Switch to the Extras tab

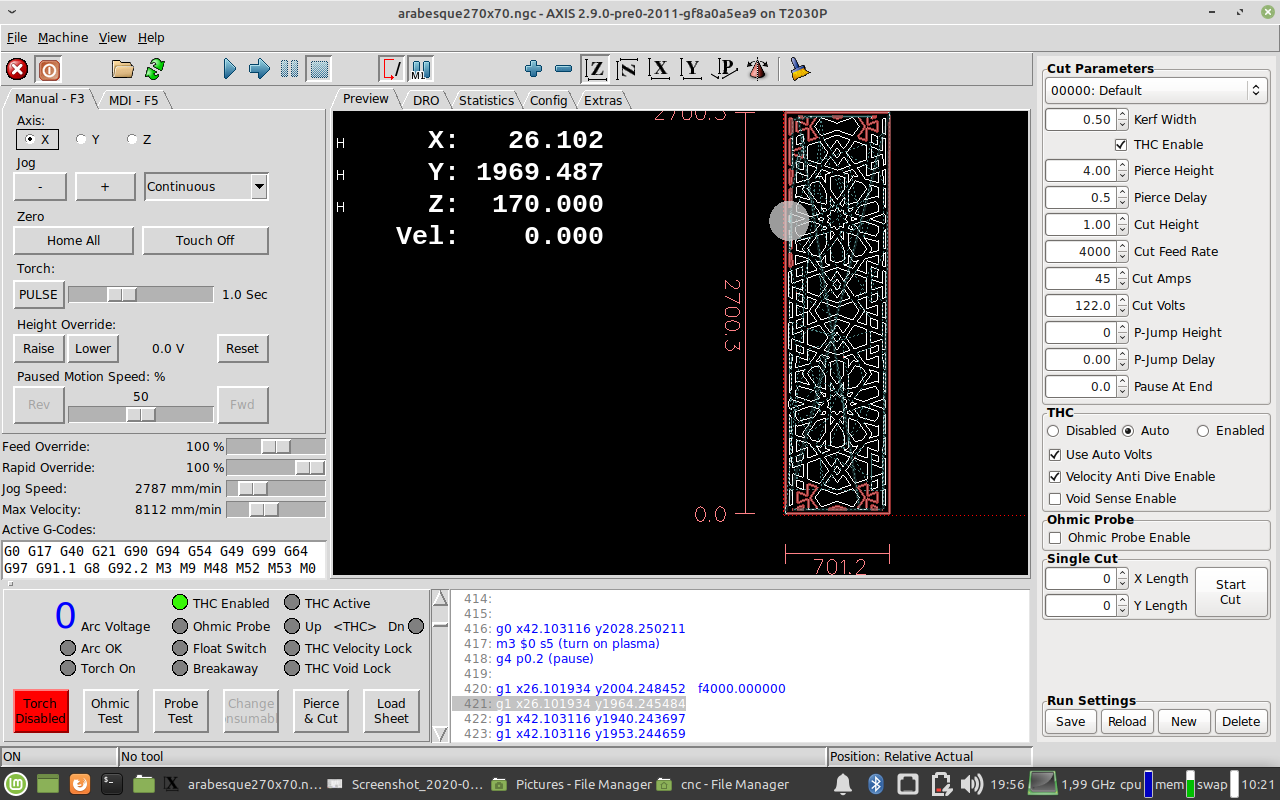click(x=603, y=100)
